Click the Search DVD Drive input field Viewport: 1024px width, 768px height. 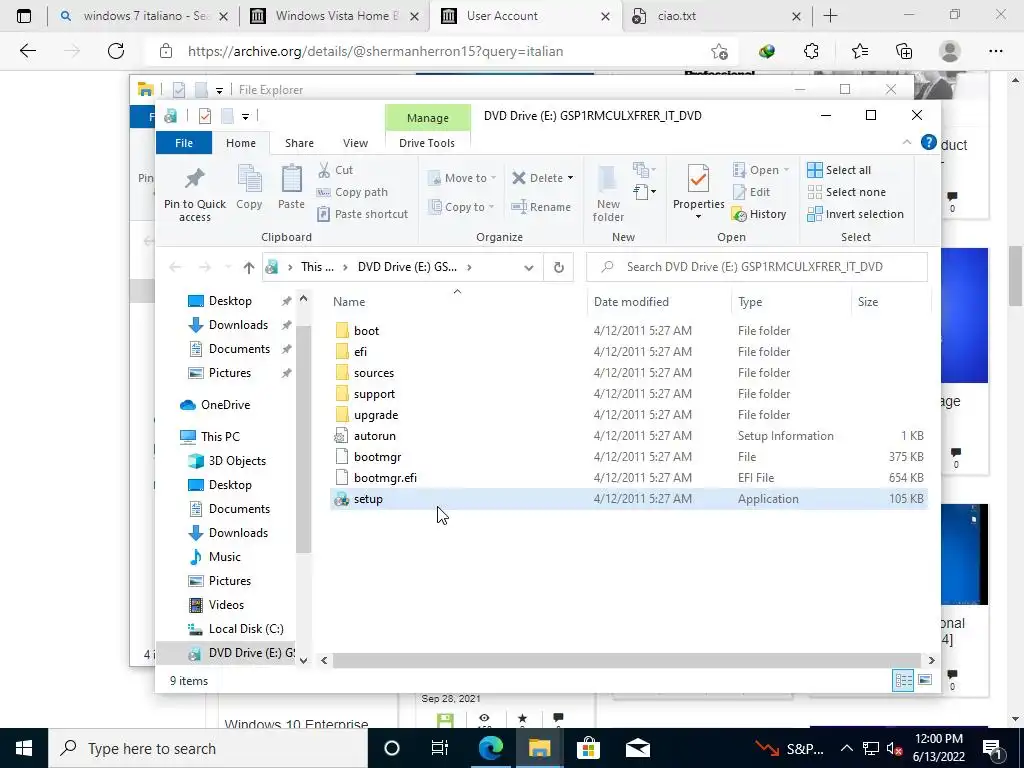click(757, 267)
